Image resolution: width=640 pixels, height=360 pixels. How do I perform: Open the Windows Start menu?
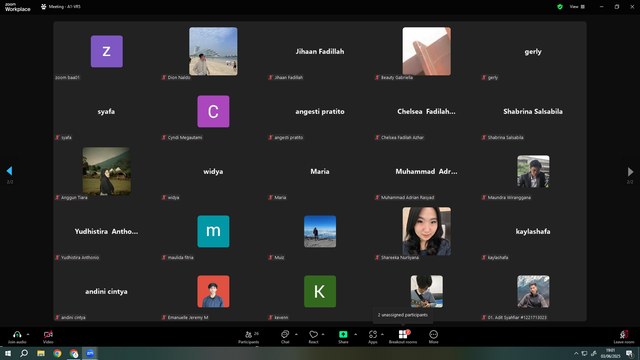click(8, 353)
